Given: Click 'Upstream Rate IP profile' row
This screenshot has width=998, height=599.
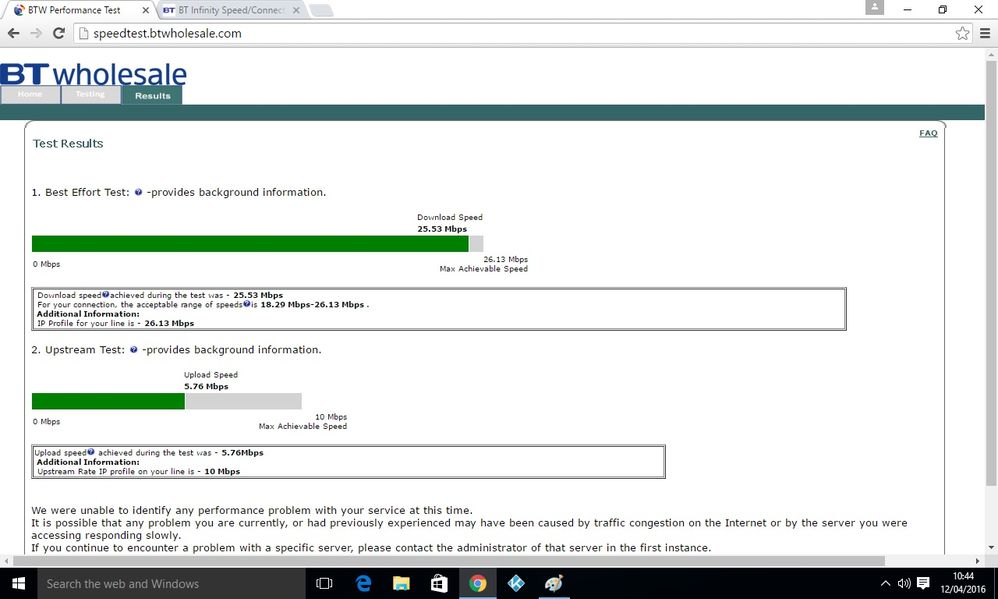Looking at the screenshot, I should click(138, 472).
